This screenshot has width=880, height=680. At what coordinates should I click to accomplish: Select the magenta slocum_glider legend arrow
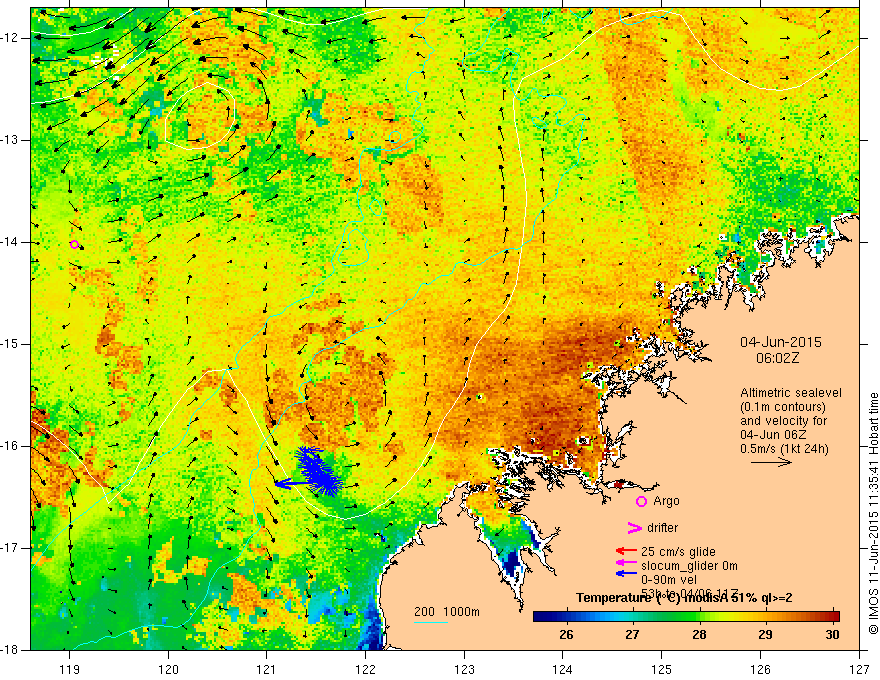click(x=626, y=563)
